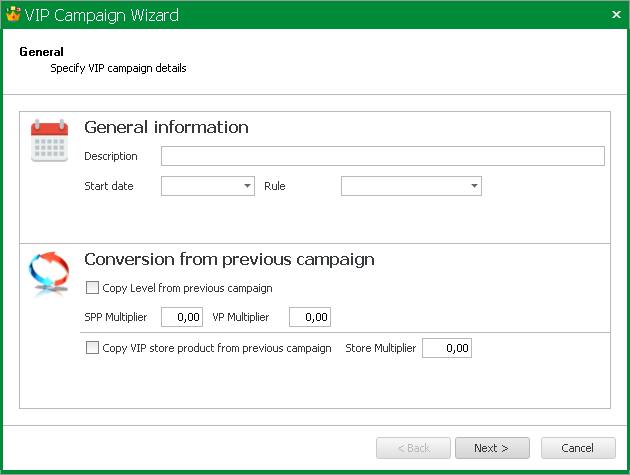
Task: Expand the Rule combo box
Action: 474,186
